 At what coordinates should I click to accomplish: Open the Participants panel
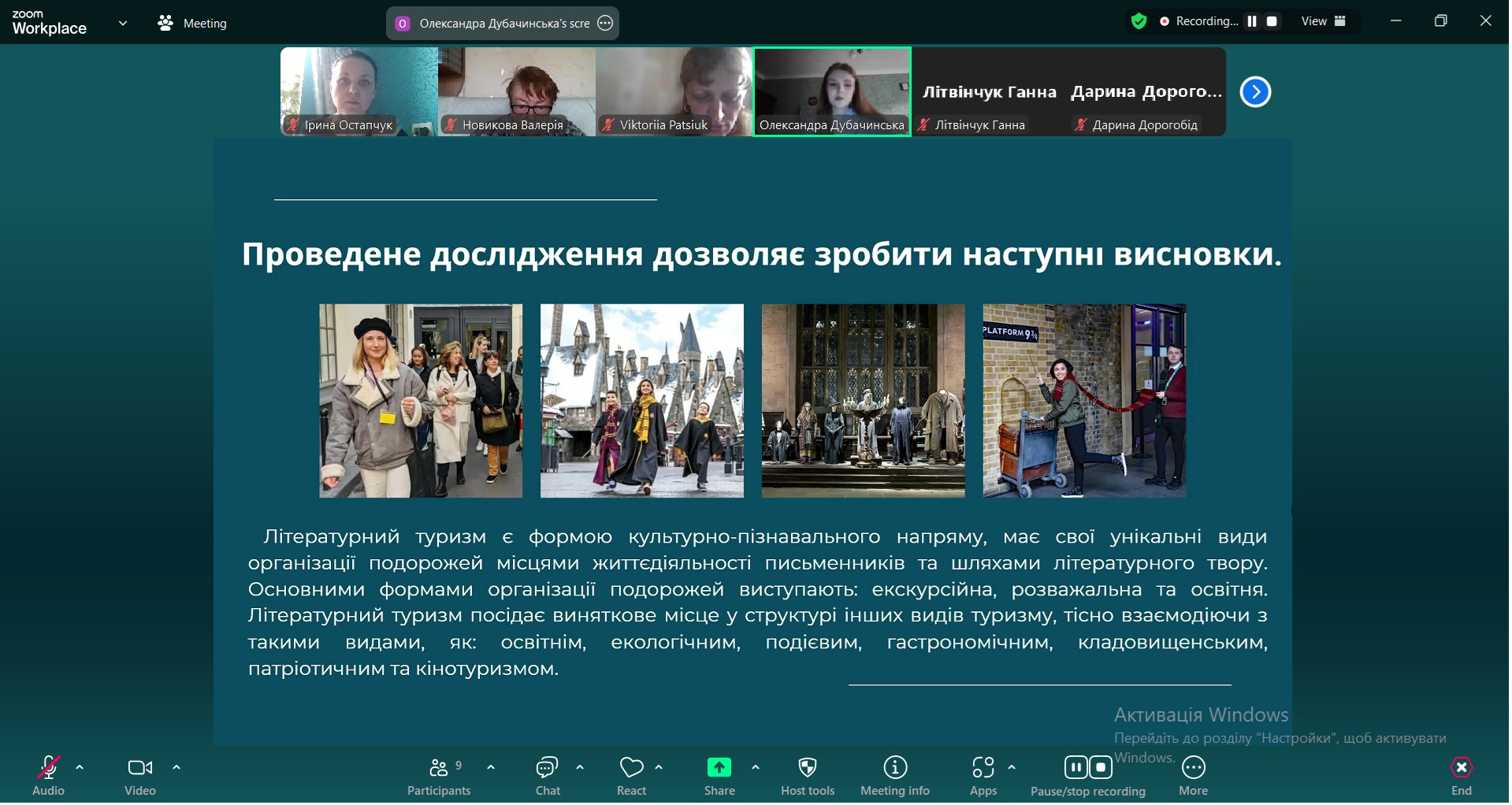coord(439,769)
